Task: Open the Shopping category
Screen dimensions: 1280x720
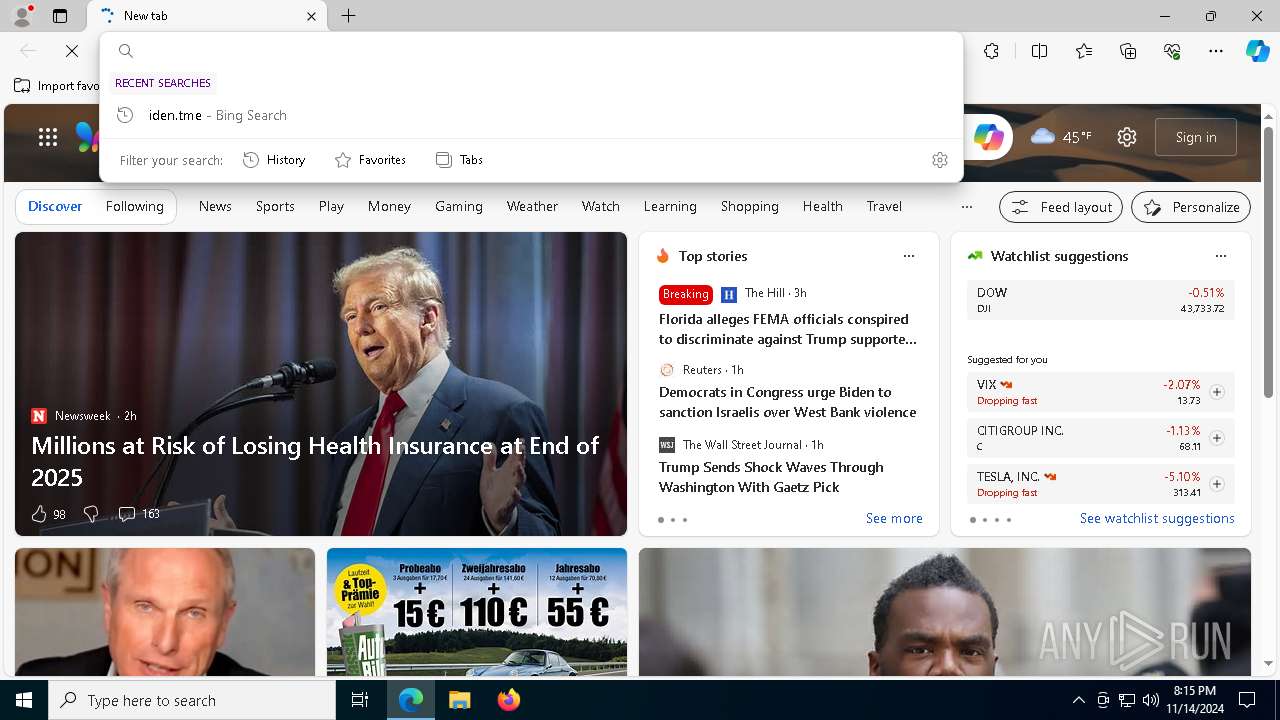Action: tap(750, 206)
